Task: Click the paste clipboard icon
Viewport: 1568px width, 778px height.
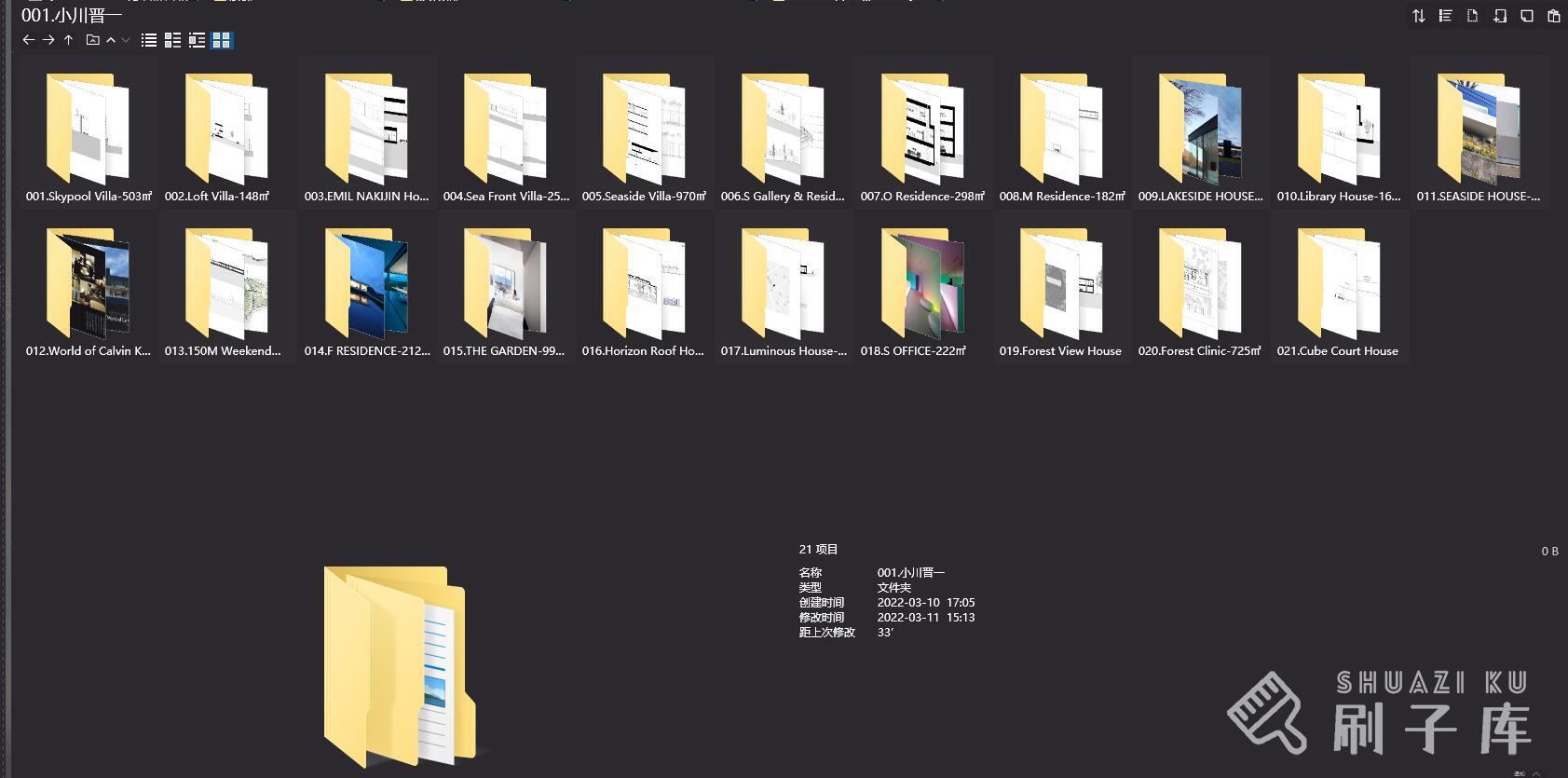Action: tap(1553, 16)
